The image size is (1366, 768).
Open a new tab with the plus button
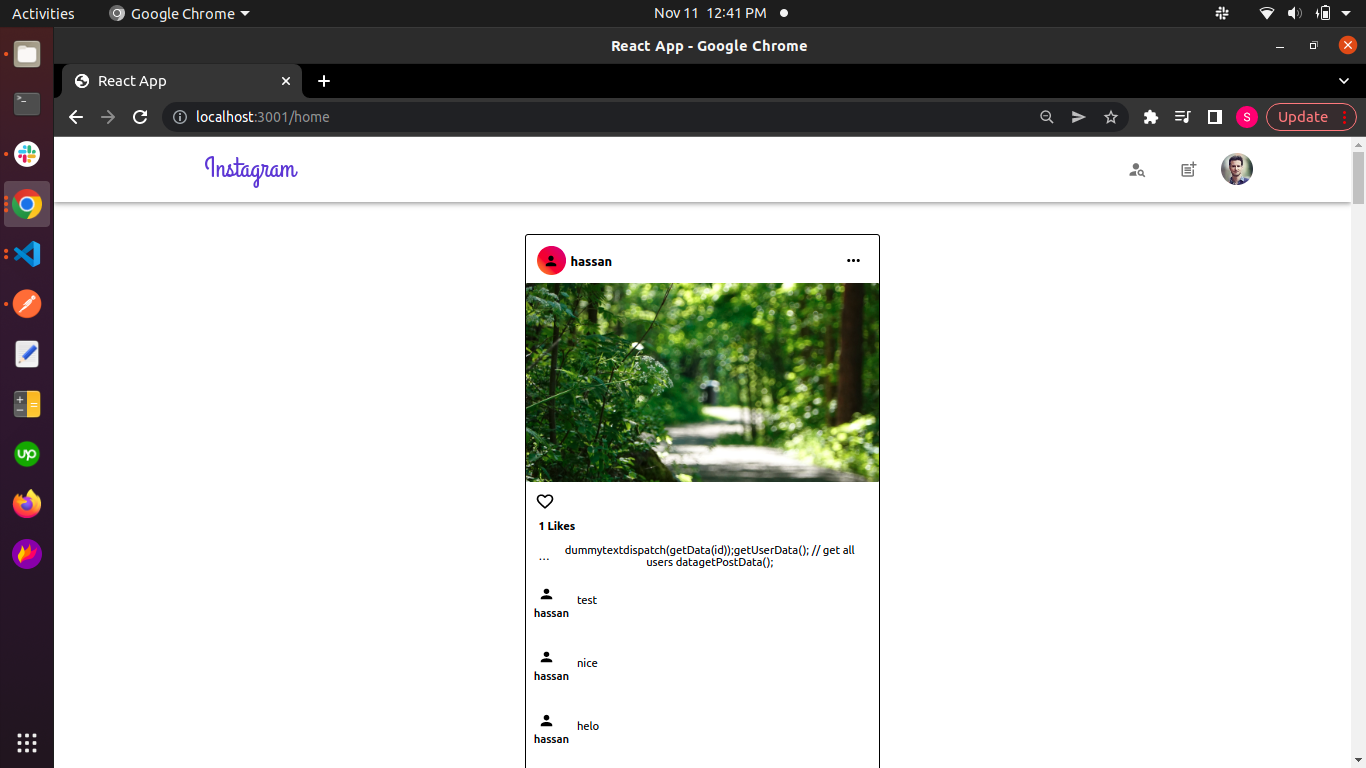pos(324,81)
